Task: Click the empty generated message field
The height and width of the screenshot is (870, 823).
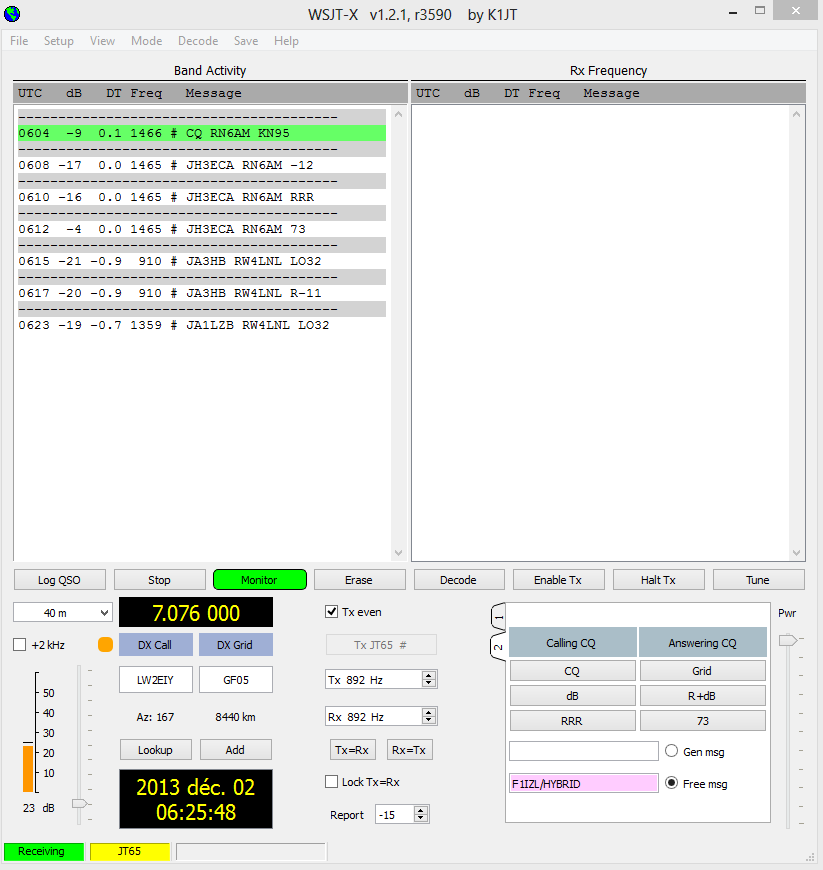Action: pos(584,751)
